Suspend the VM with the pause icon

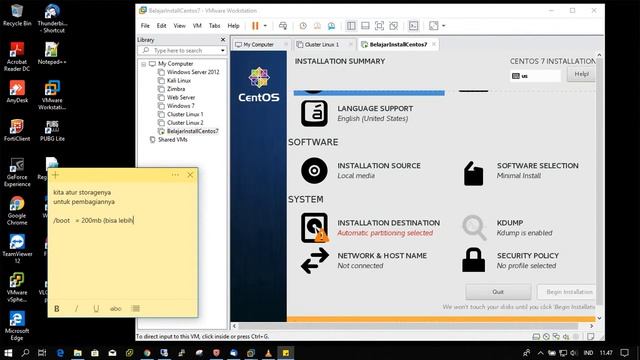[255, 26]
